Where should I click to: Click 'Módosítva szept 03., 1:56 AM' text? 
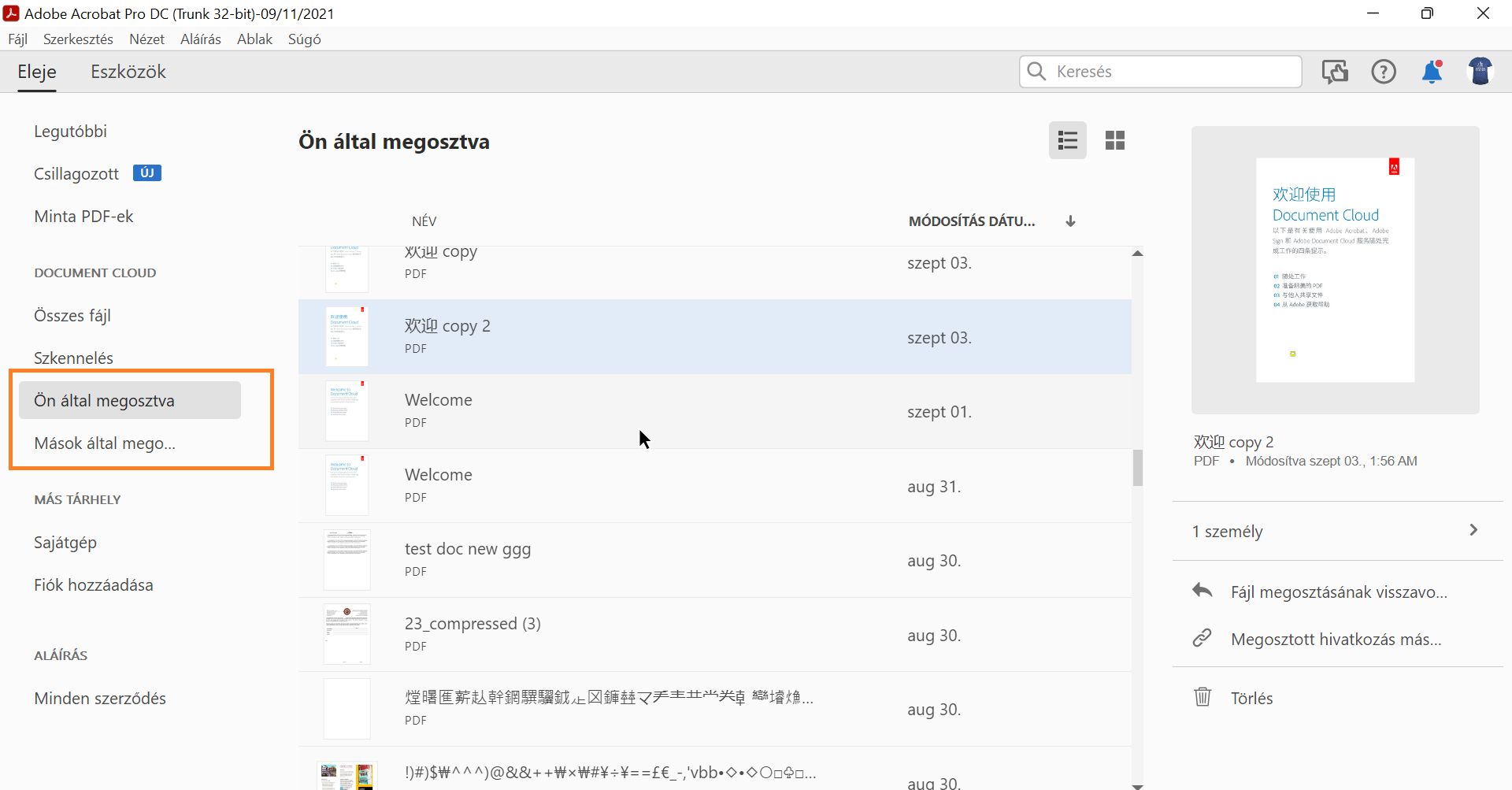pos(1331,462)
